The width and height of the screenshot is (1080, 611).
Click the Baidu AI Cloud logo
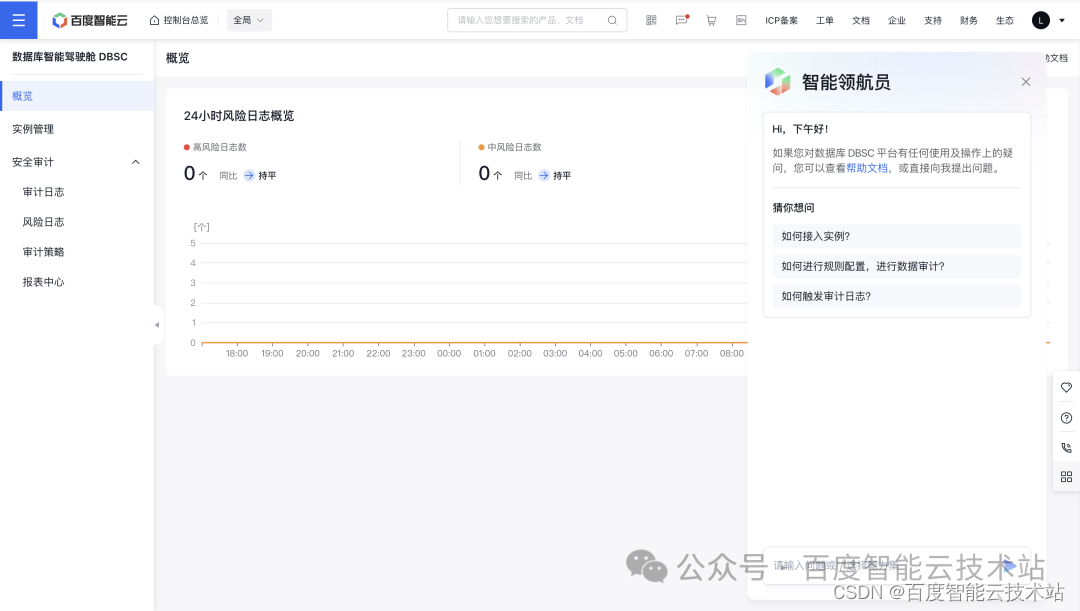[x=90, y=20]
